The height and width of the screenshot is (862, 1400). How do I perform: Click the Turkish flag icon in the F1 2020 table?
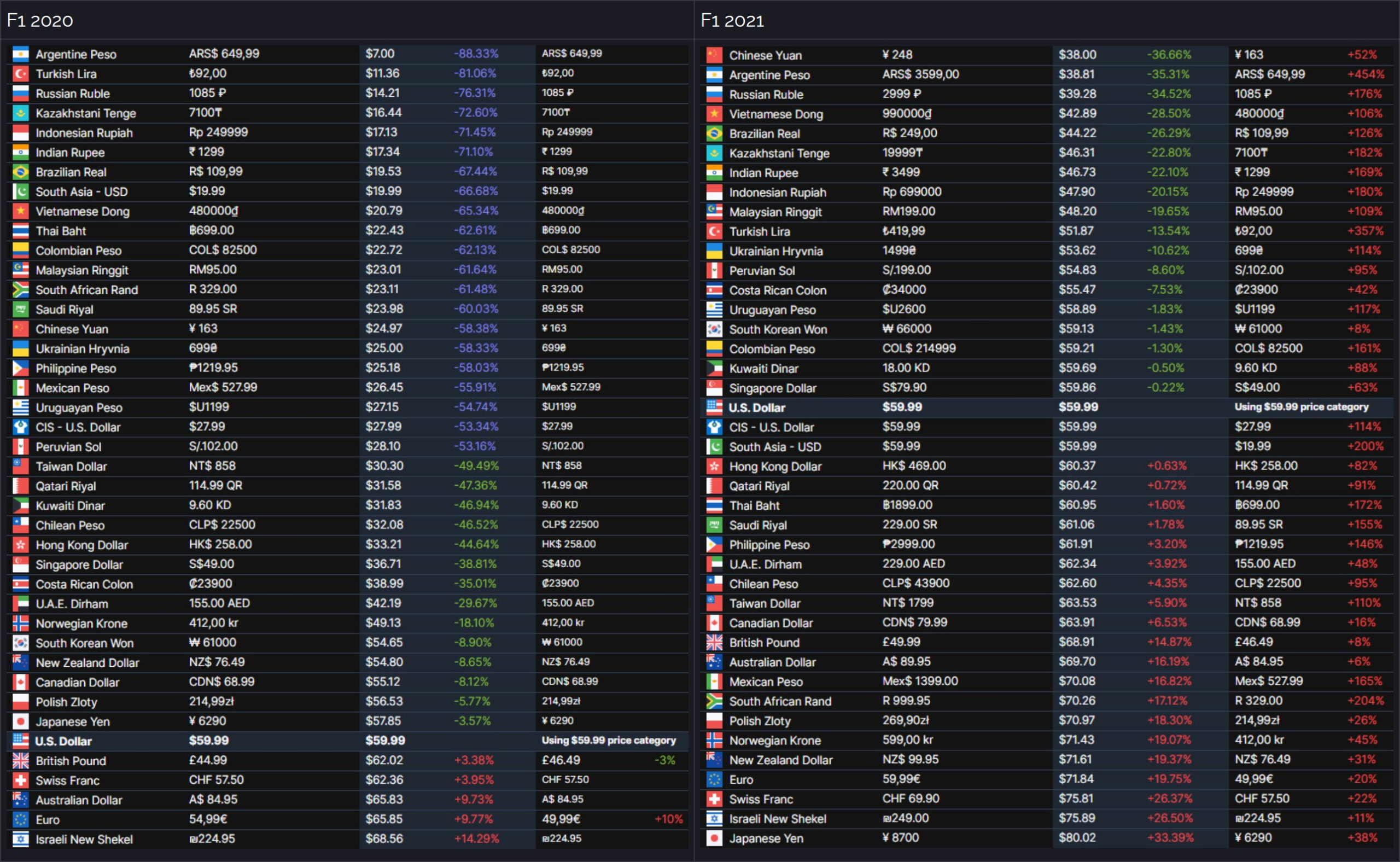click(x=21, y=73)
